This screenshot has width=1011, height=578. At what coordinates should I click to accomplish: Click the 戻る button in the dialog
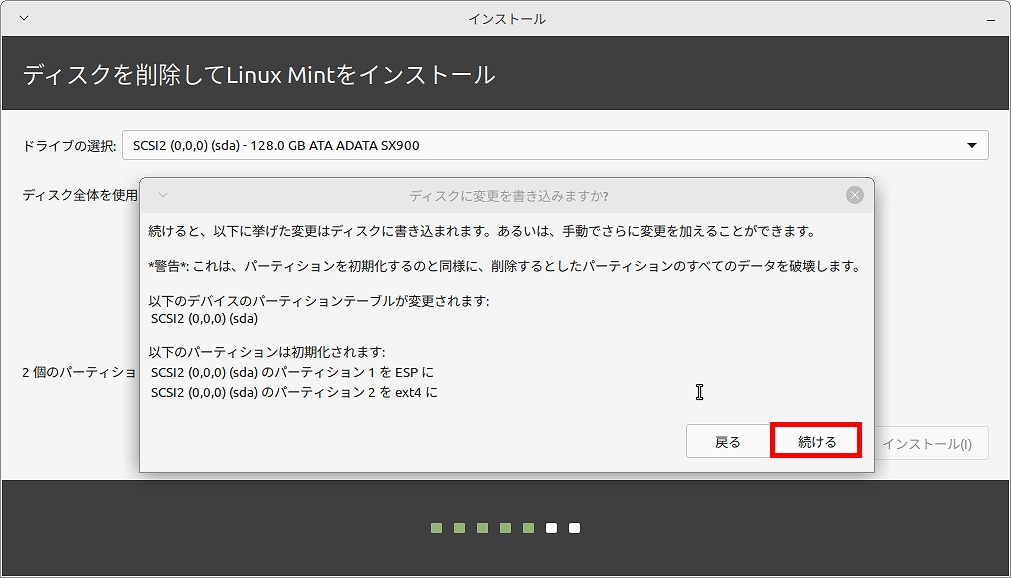(x=728, y=442)
